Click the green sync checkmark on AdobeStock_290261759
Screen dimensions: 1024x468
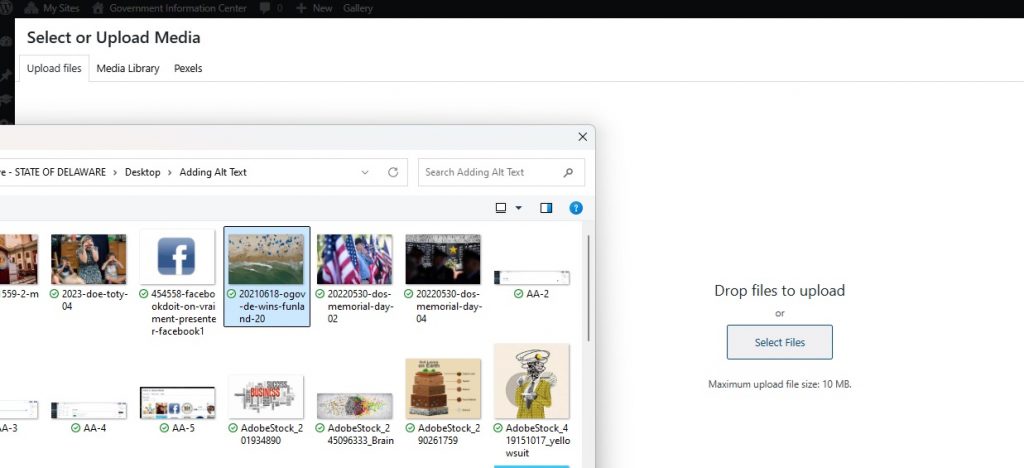(x=409, y=428)
